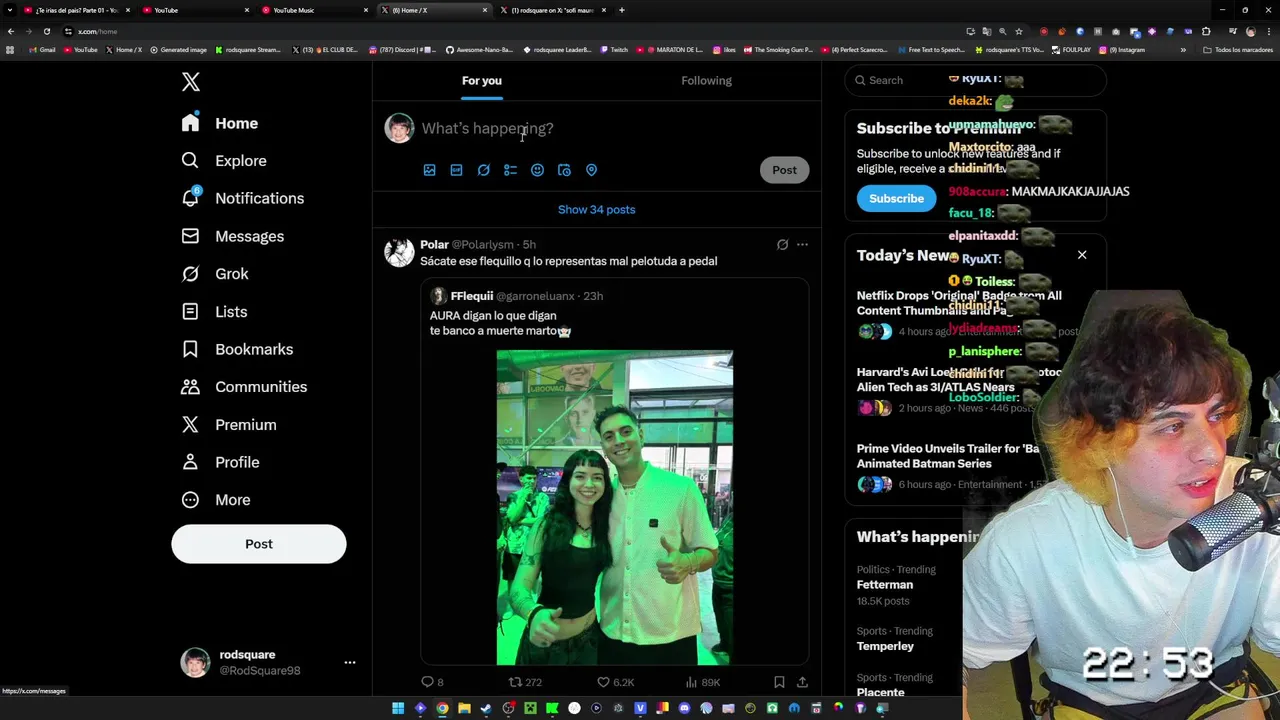Go to Home in the sidebar

click(x=220, y=123)
